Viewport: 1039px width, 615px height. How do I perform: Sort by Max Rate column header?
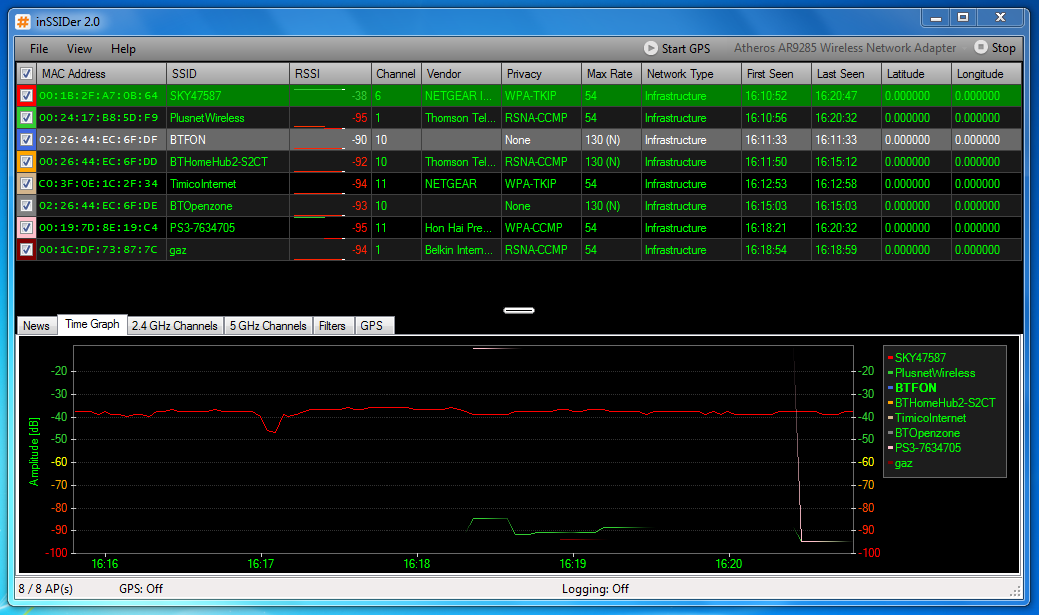(x=612, y=74)
